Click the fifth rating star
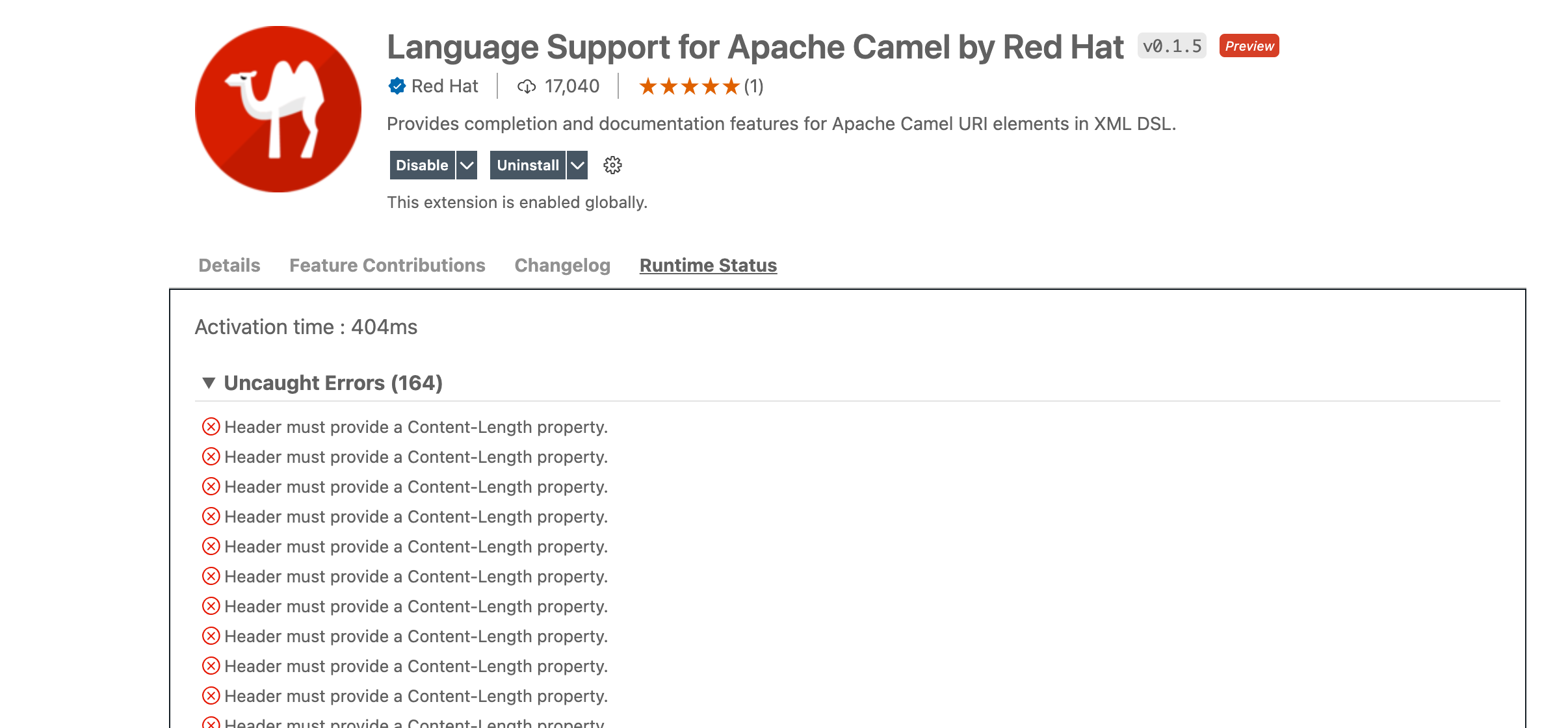This screenshot has width=1568, height=728. 731,85
